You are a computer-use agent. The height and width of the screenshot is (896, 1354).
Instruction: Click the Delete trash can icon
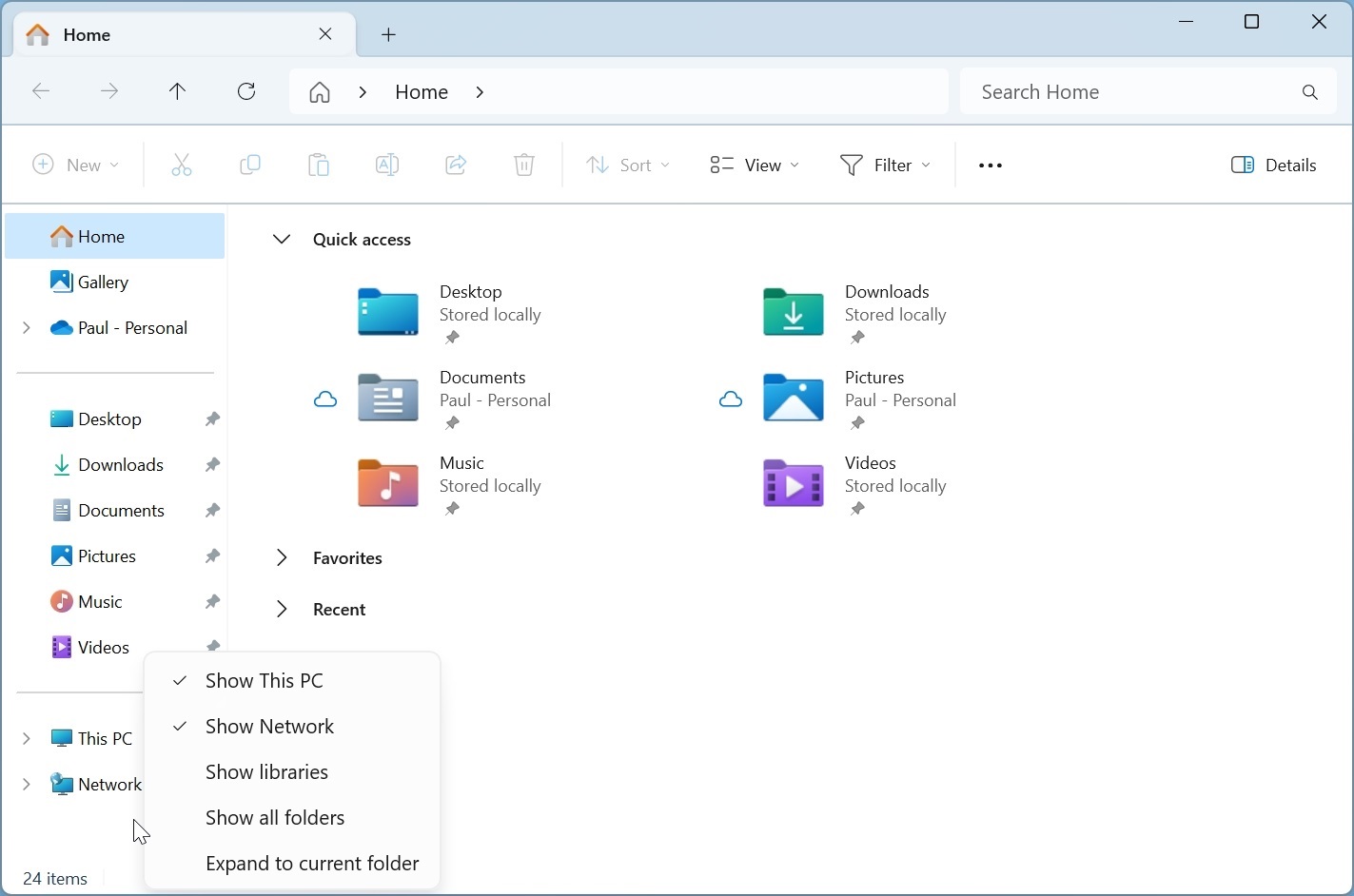click(524, 166)
